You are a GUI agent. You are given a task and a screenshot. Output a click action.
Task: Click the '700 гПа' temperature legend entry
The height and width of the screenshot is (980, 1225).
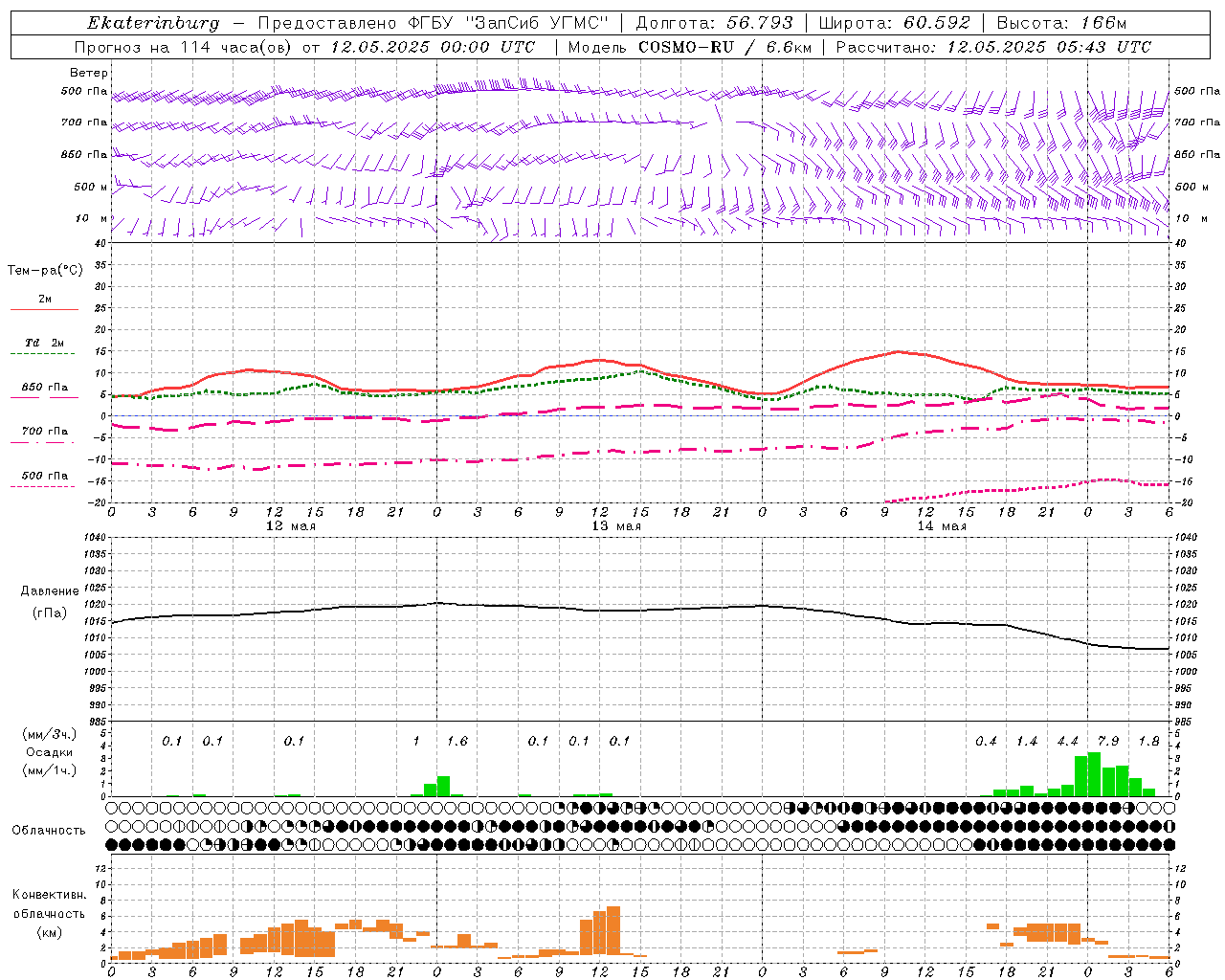click(44, 432)
